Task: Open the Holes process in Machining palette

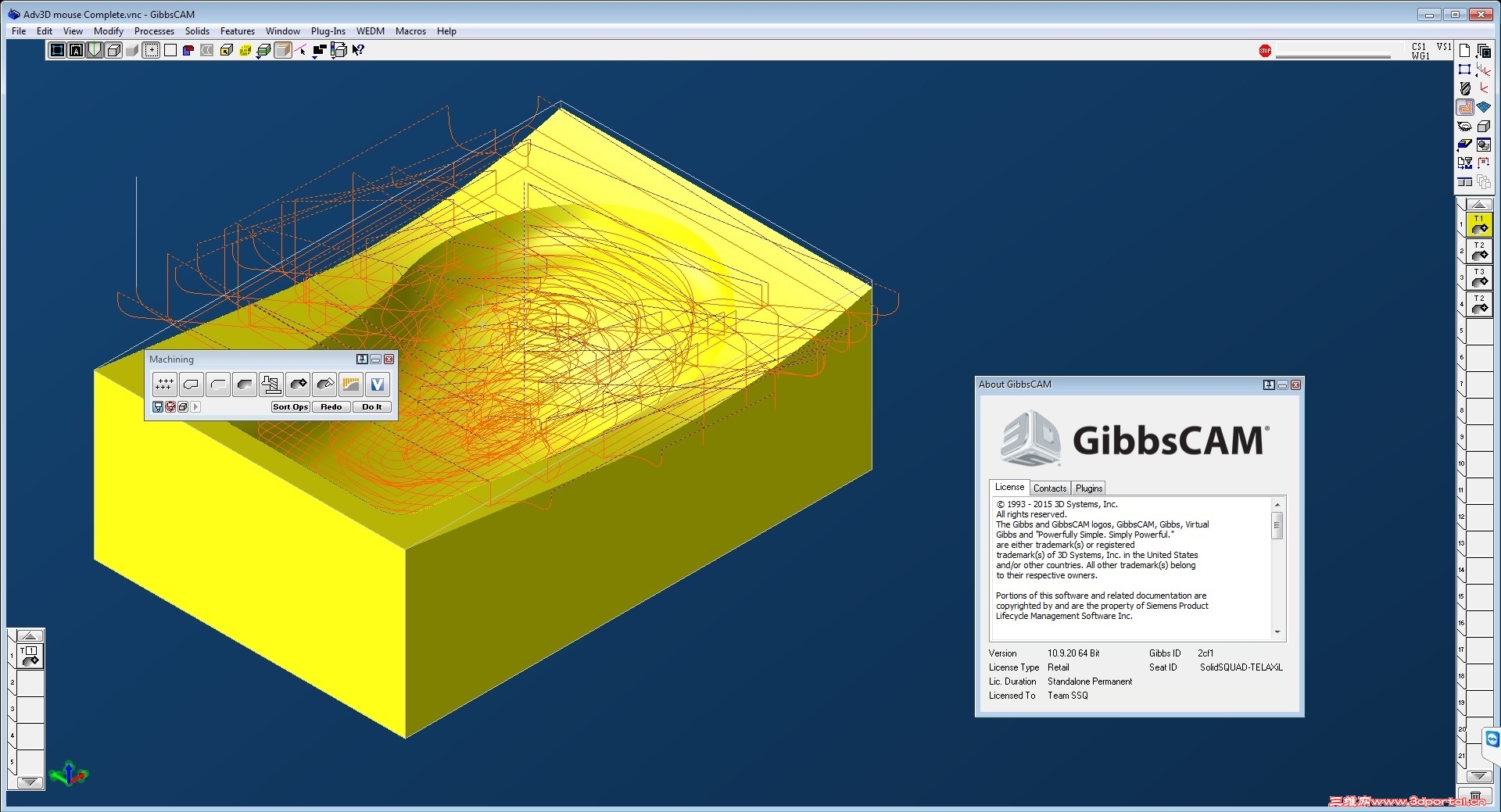Action: coord(164,384)
